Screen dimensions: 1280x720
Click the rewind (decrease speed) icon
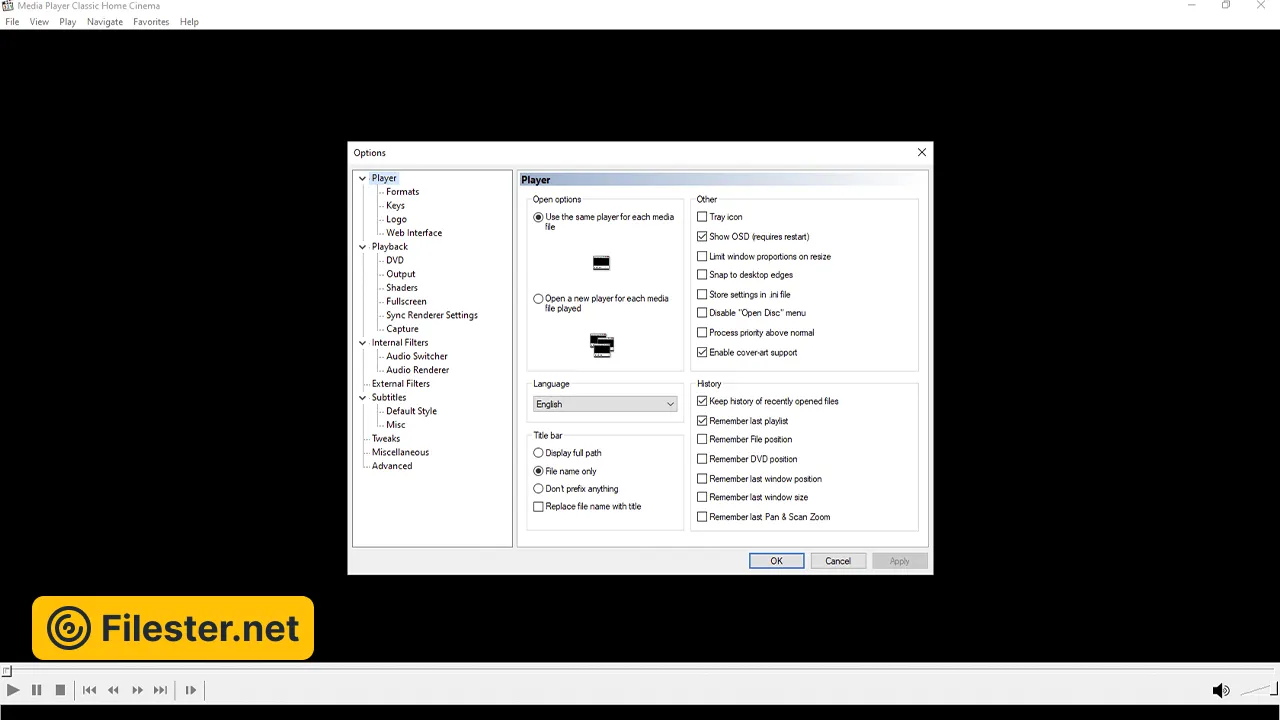(x=113, y=690)
